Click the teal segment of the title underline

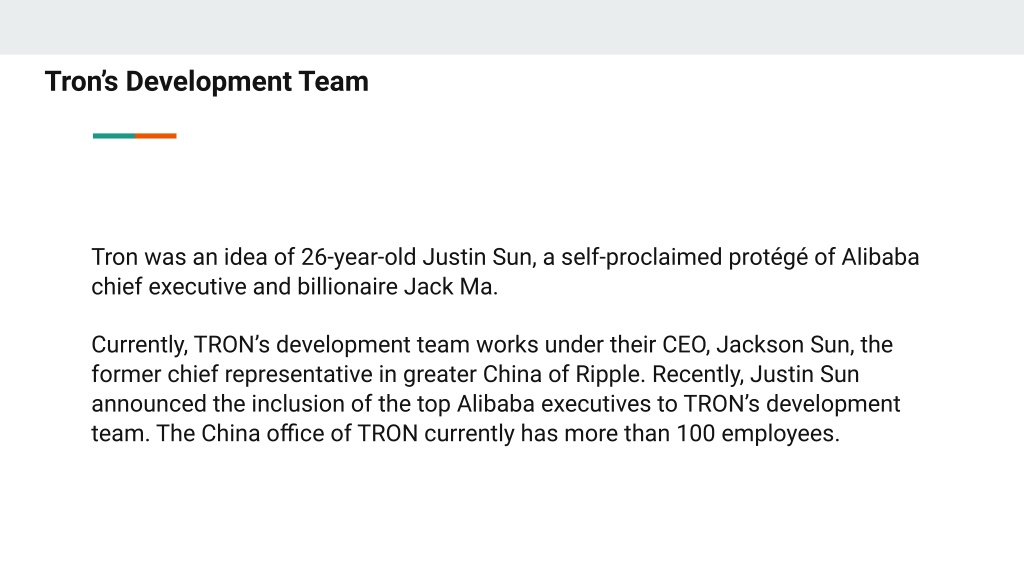click(x=114, y=136)
